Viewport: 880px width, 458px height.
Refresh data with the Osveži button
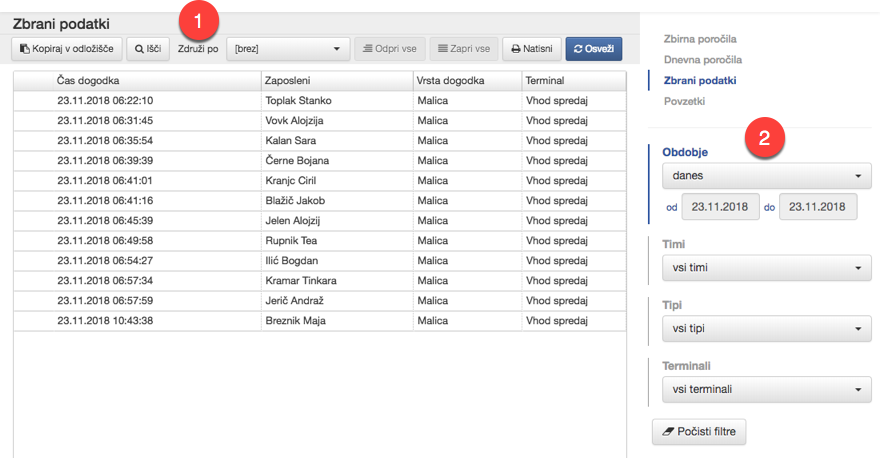[594, 49]
